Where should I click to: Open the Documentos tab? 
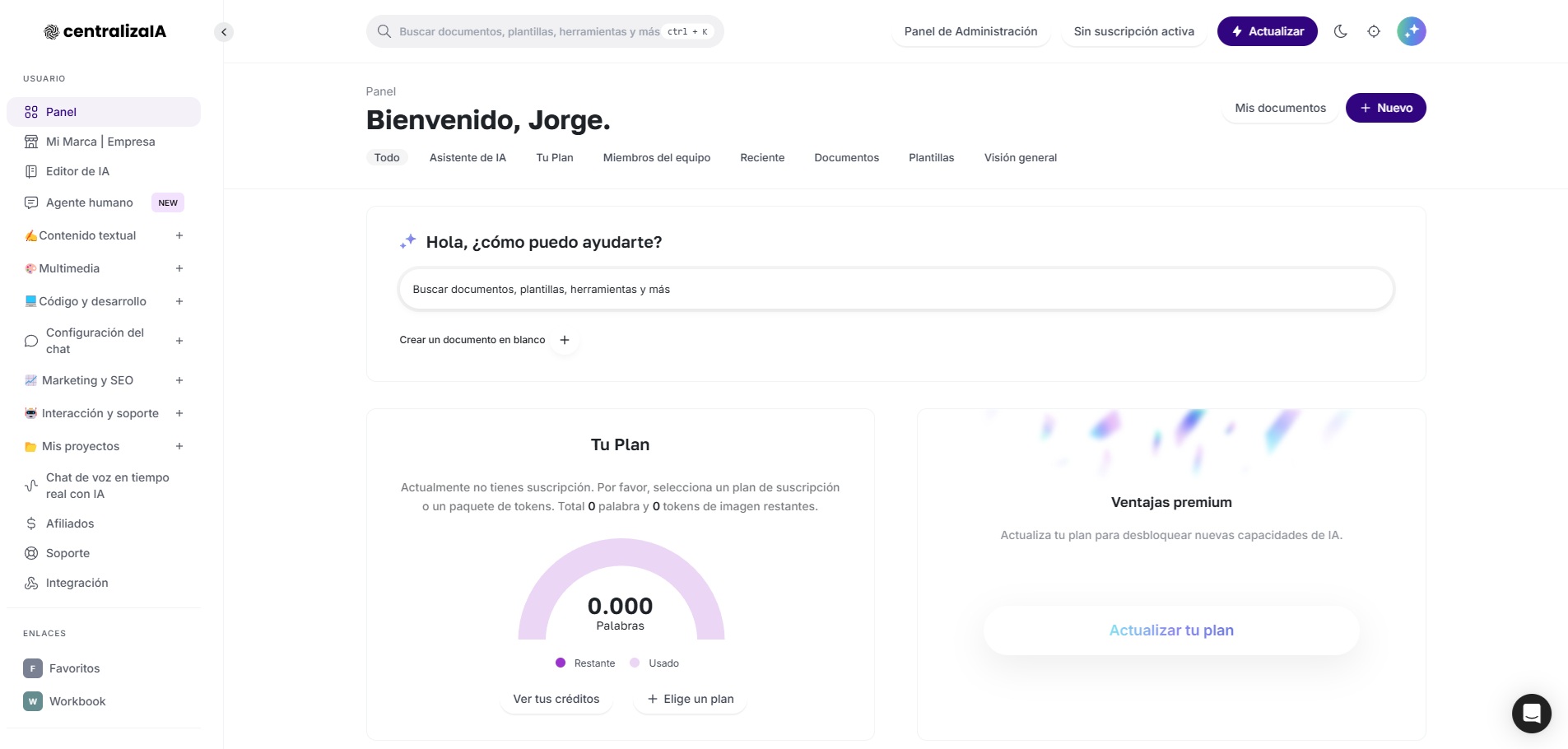[847, 157]
